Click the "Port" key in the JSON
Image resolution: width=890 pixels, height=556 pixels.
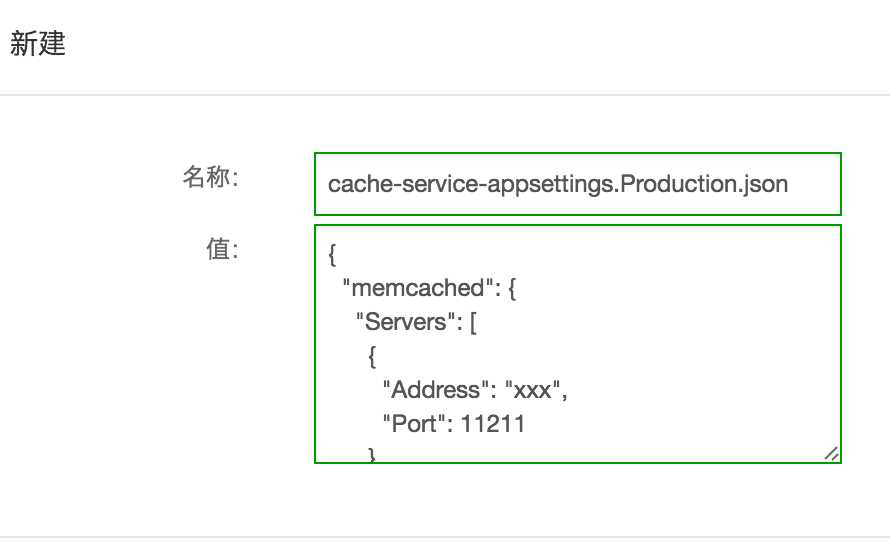[x=413, y=424]
